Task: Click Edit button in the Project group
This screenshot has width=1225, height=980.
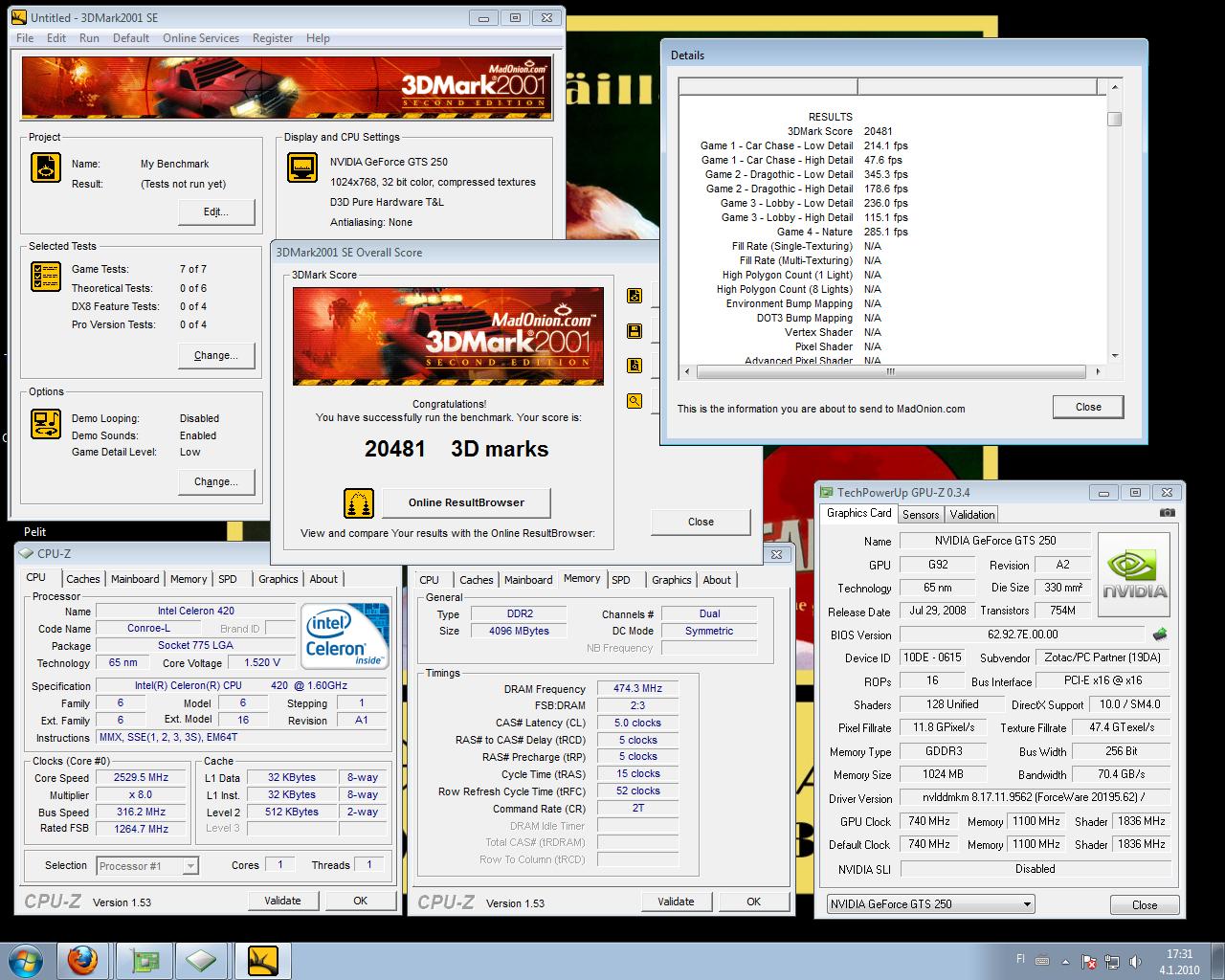Action: click(216, 212)
